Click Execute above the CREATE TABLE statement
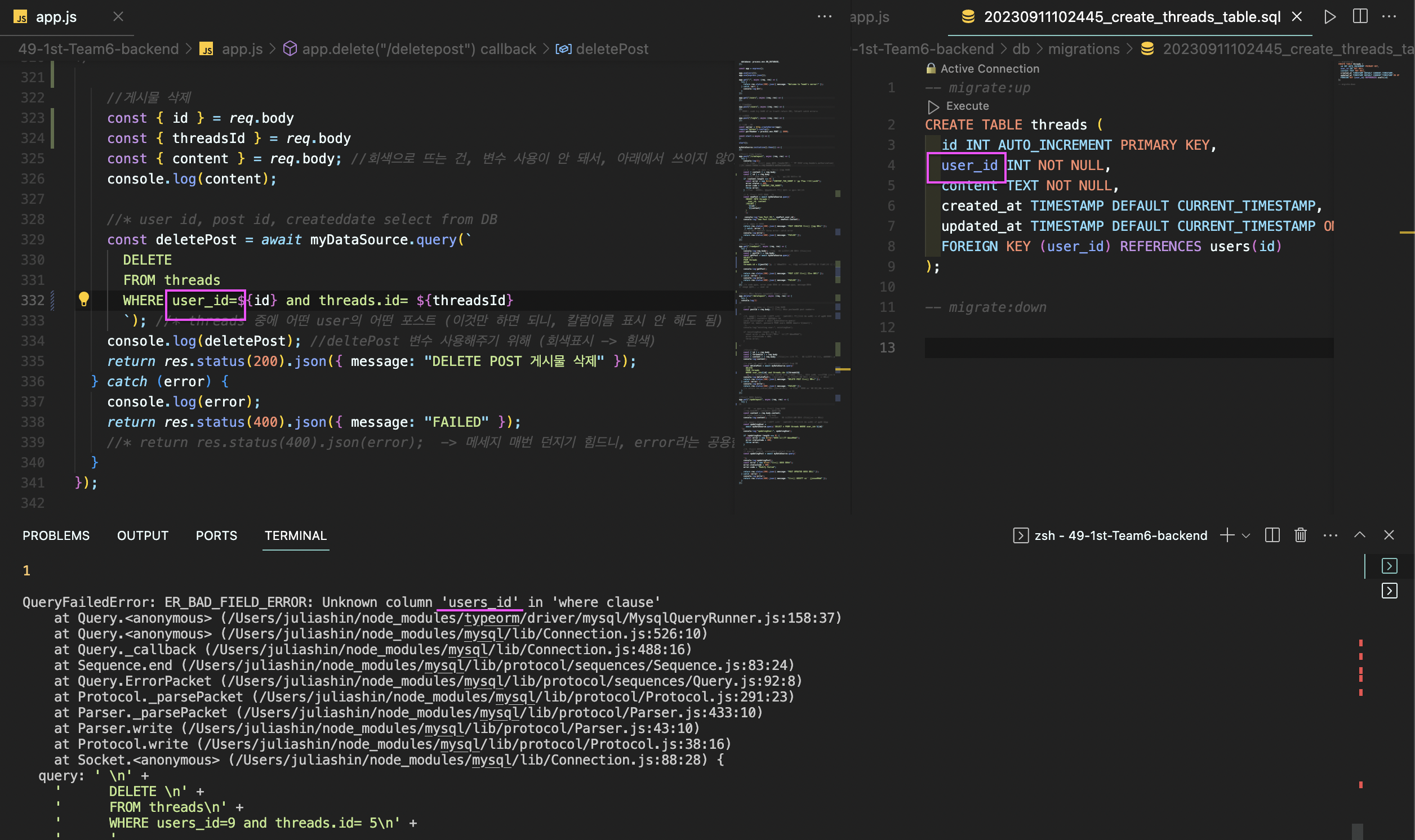Screen dimensions: 1415x840 click(967, 106)
